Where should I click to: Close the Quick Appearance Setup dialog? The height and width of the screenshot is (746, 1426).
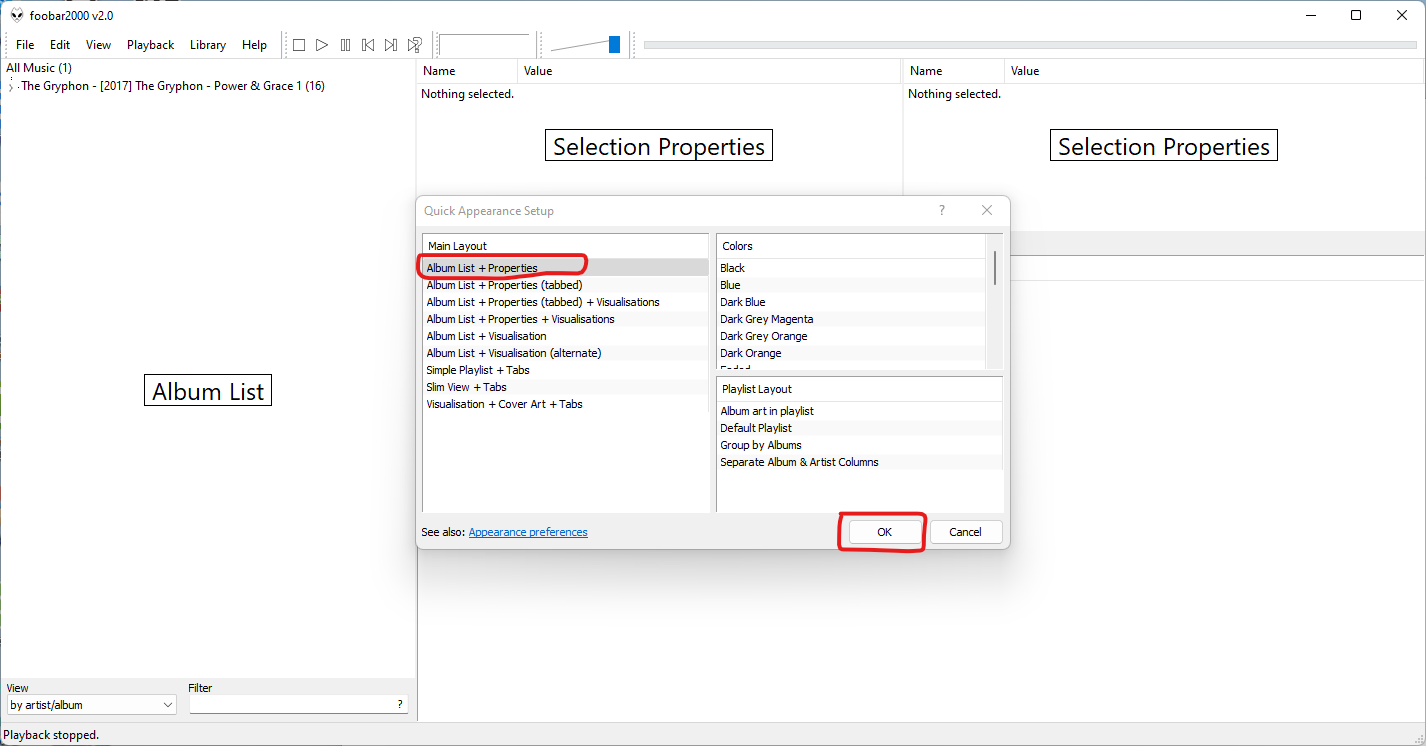(x=987, y=210)
